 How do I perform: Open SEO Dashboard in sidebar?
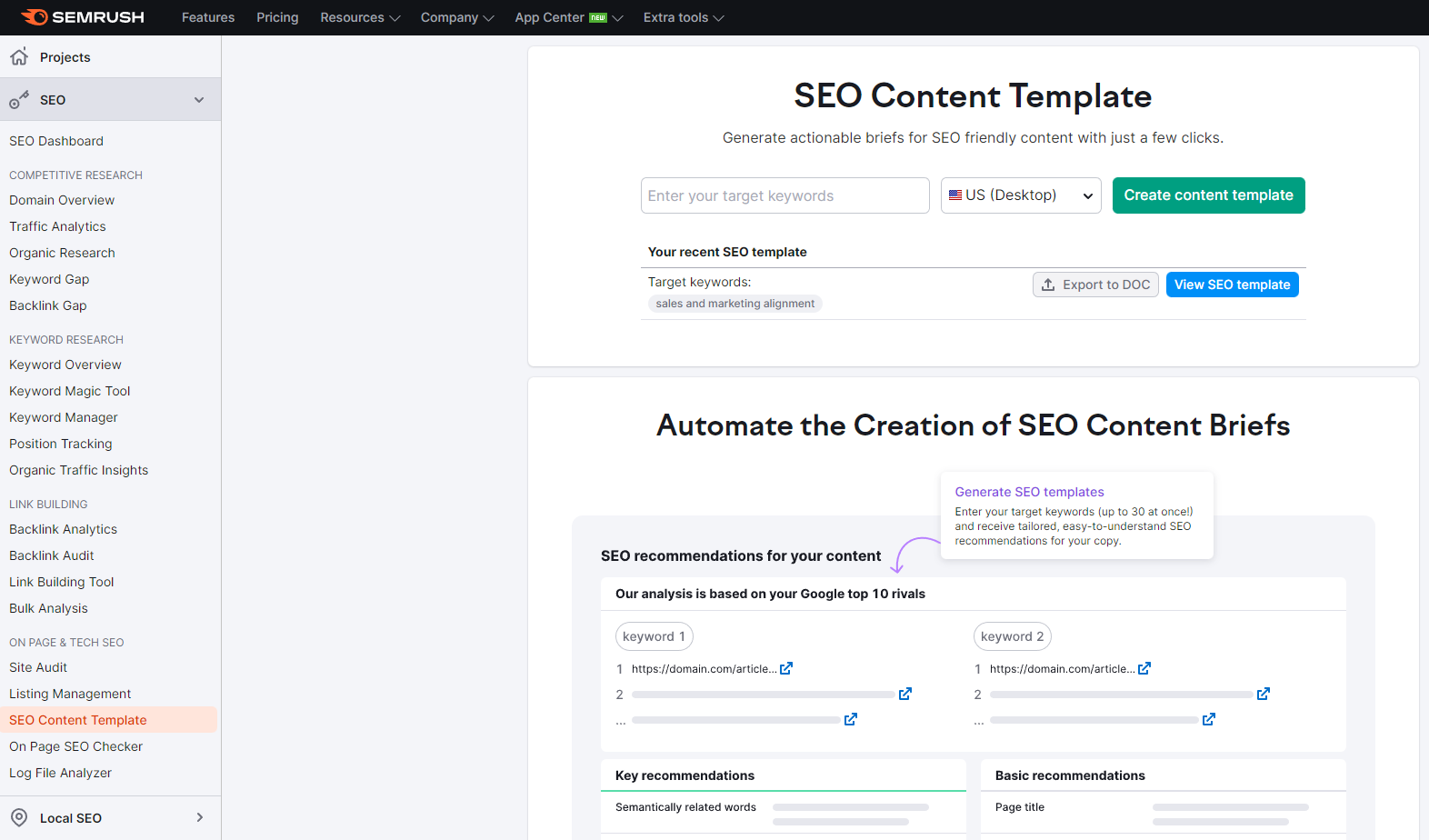pyautogui.click(x=56, y=141)
